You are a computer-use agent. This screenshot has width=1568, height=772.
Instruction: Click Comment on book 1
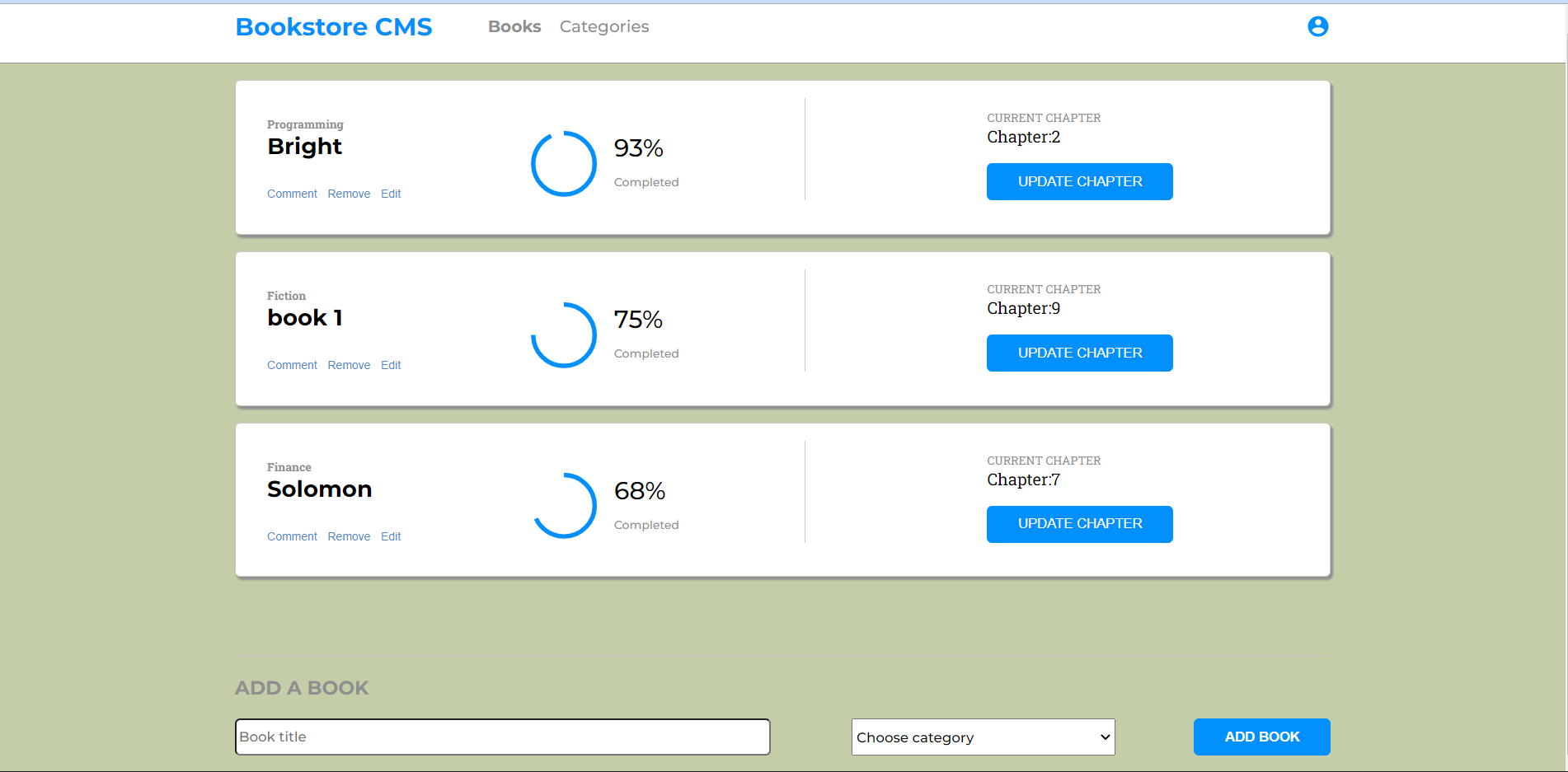pos(292,365)
